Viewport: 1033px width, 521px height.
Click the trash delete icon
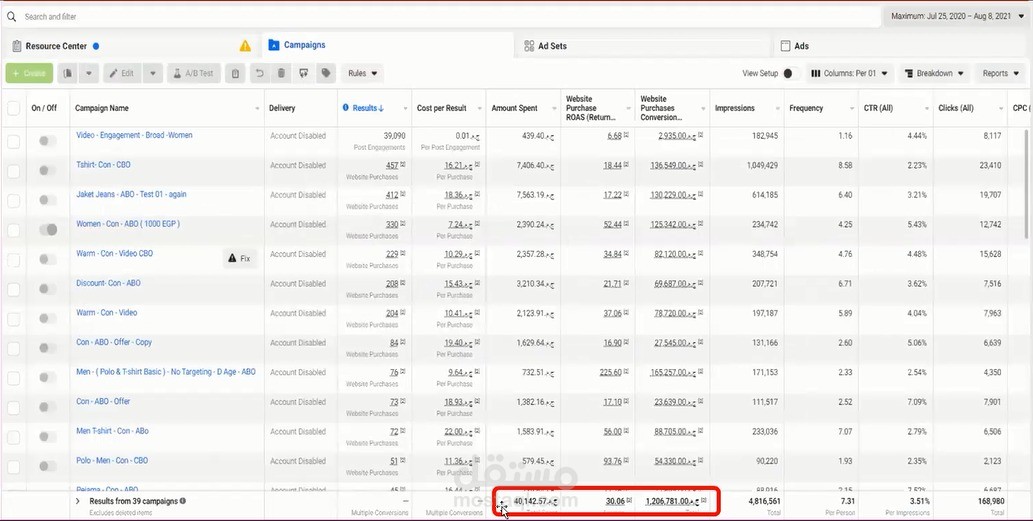(x=281, y=74)
